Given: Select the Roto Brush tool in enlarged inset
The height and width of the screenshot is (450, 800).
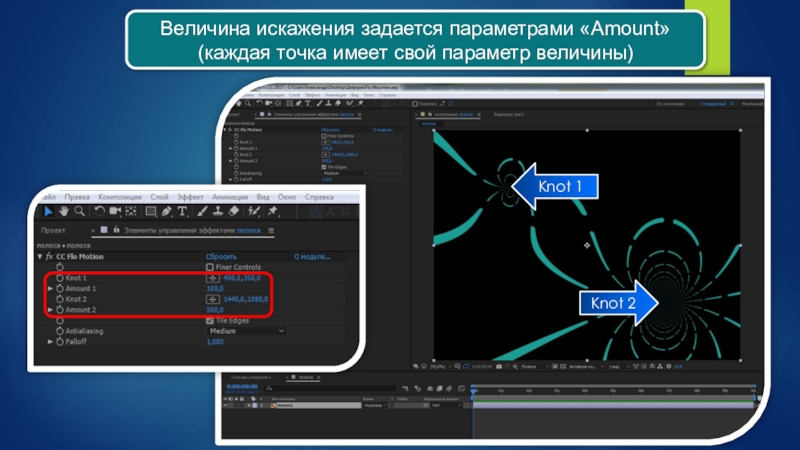Looking at the screenshot, I should coord(254,211).
